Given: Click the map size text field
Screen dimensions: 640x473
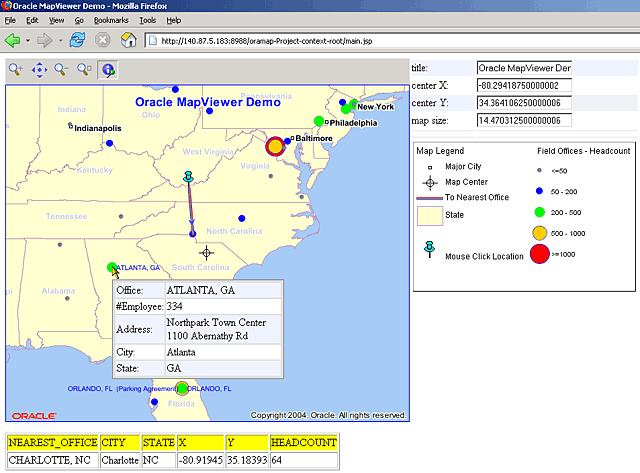Looking at the screenshot, I should 524,121.
